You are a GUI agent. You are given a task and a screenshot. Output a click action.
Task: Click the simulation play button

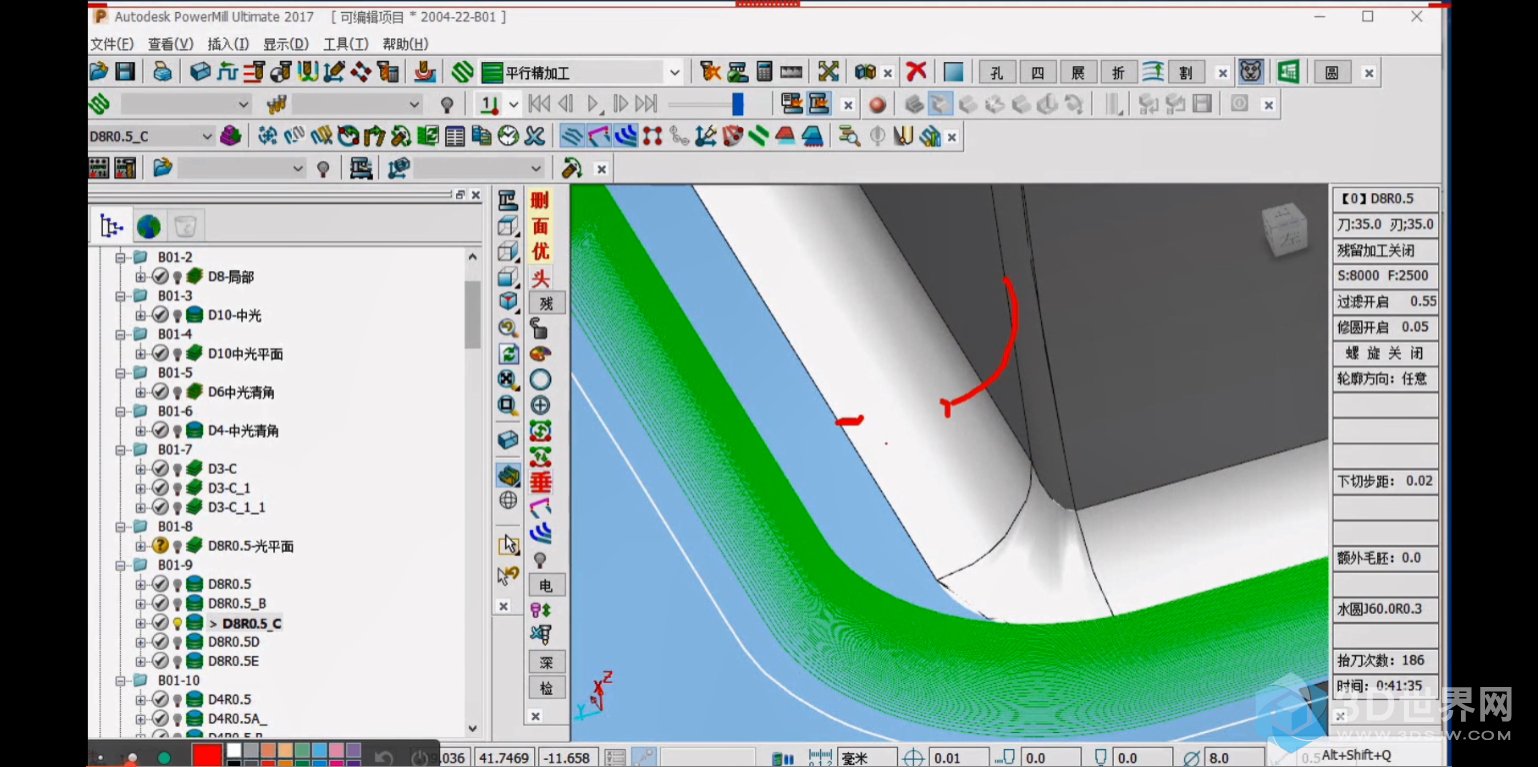[593, 104]
